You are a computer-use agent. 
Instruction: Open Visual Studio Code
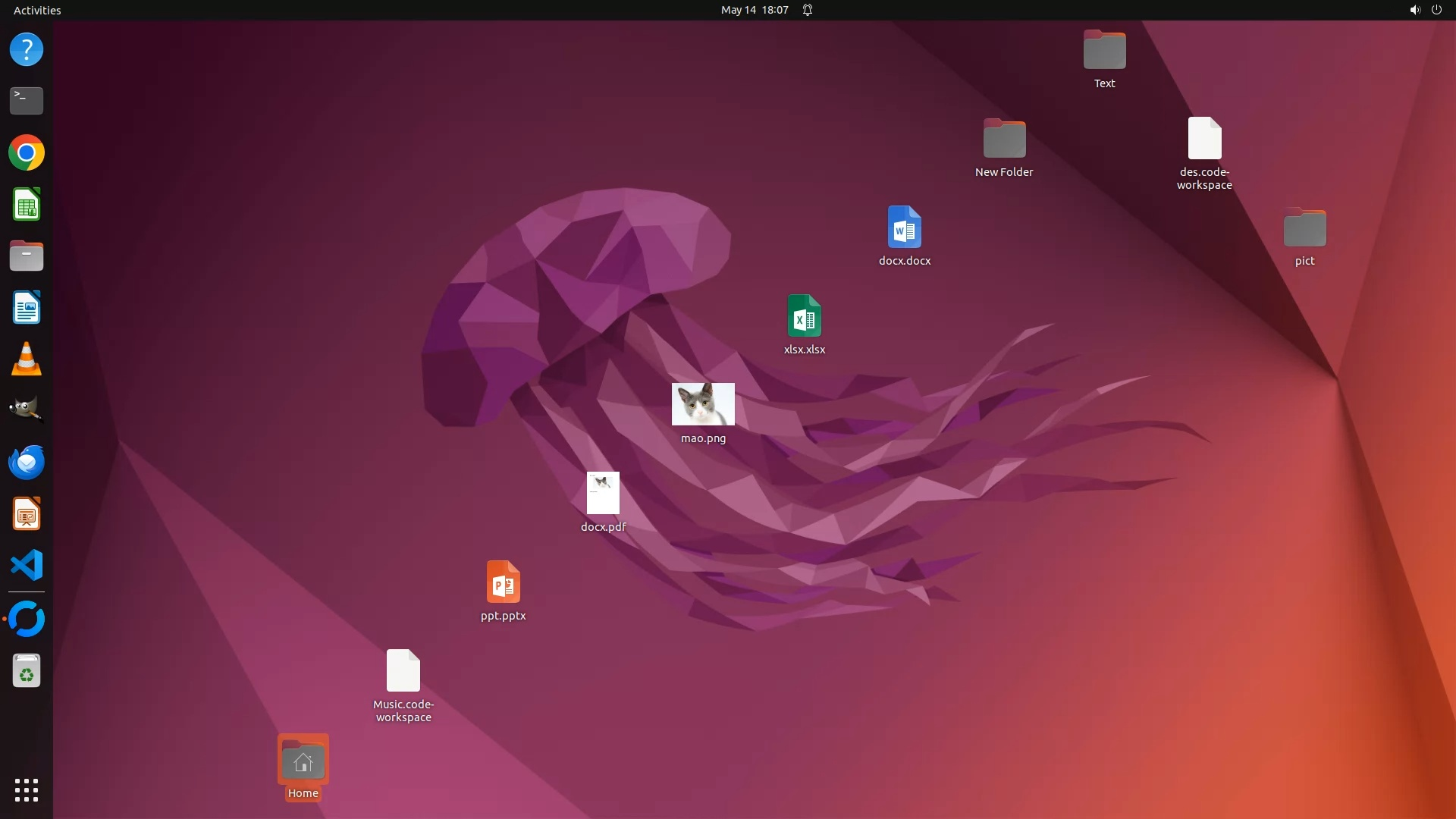(27, 566)
